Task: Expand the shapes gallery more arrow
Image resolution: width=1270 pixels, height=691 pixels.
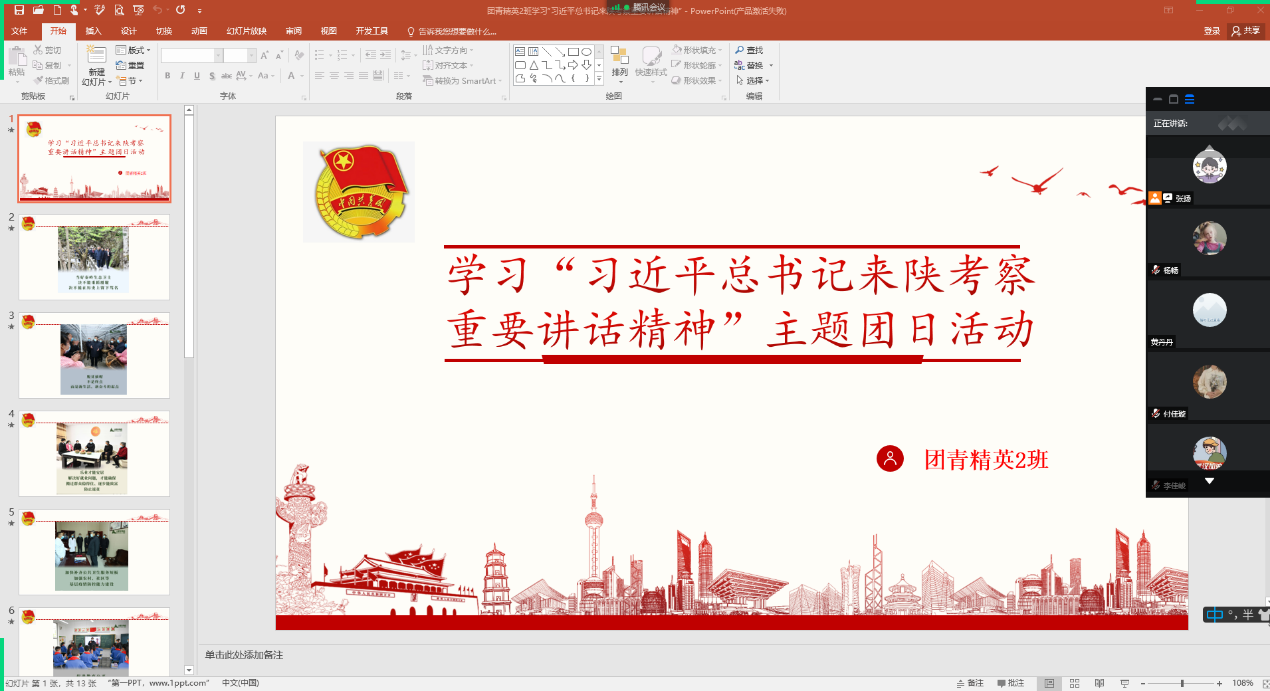Action: [600, 79]
